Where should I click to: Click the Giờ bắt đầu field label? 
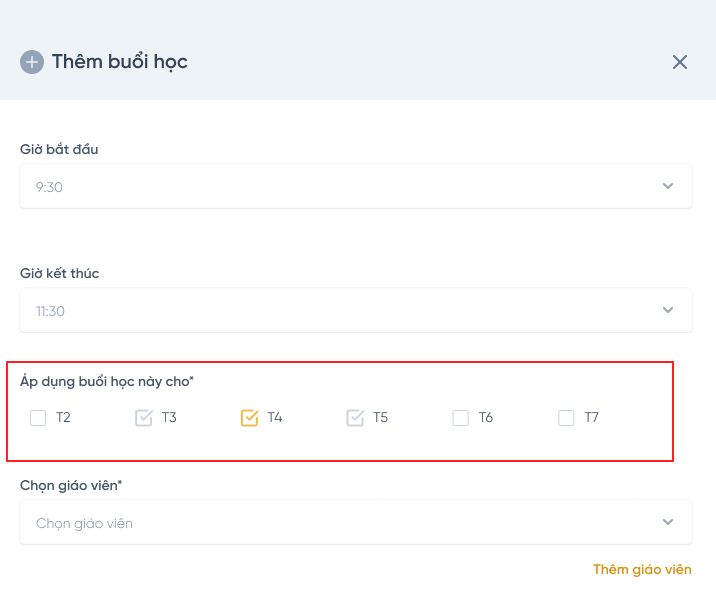pos(59,149)
